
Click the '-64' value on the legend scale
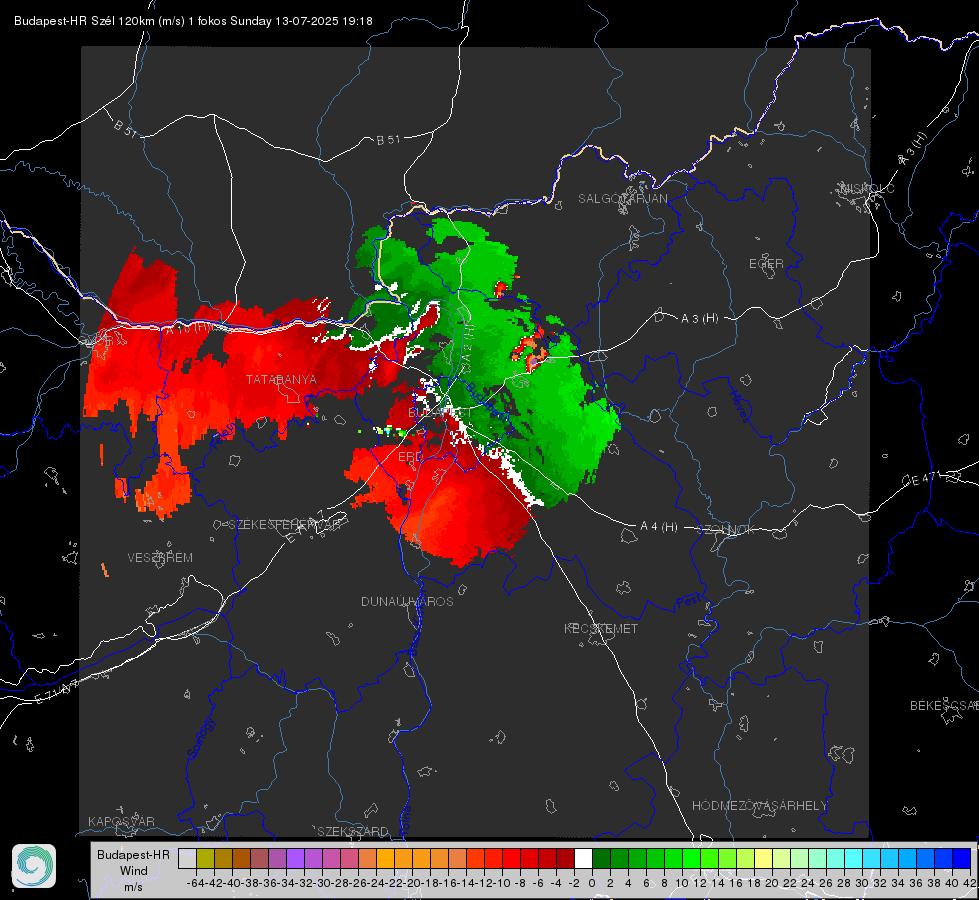click(195, 883)
